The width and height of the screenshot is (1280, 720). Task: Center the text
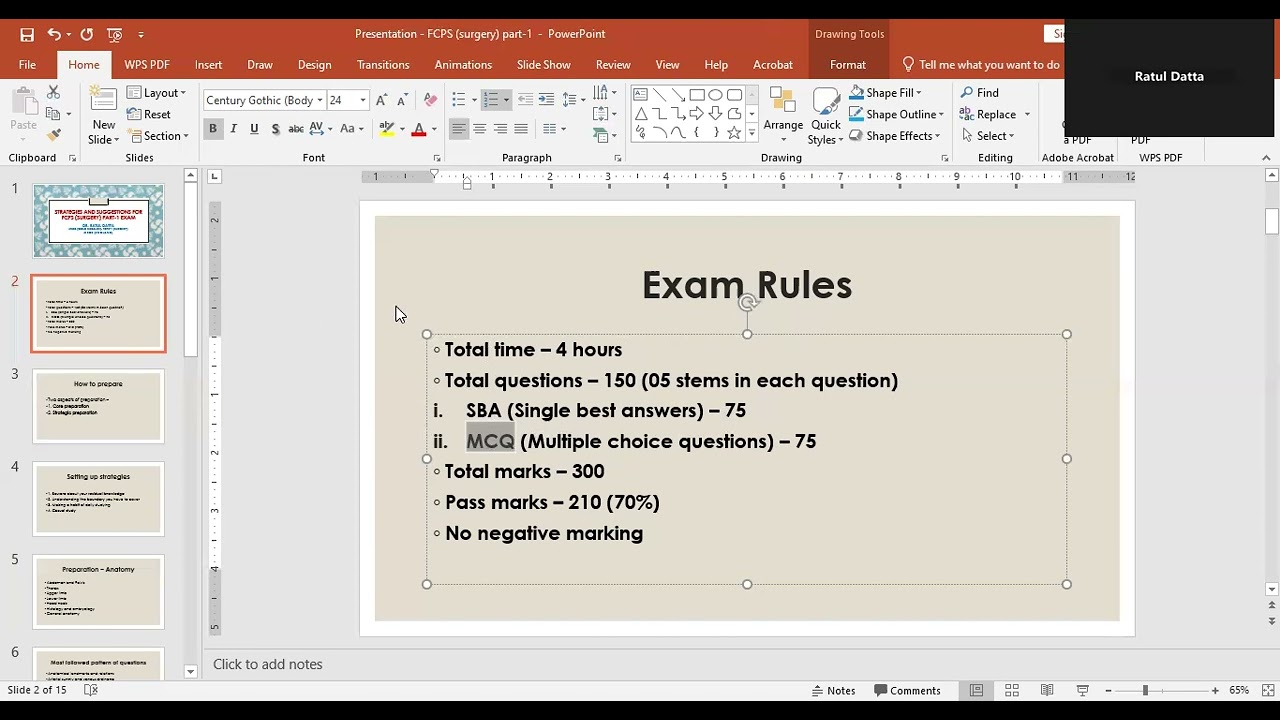(x=480, y=128)
